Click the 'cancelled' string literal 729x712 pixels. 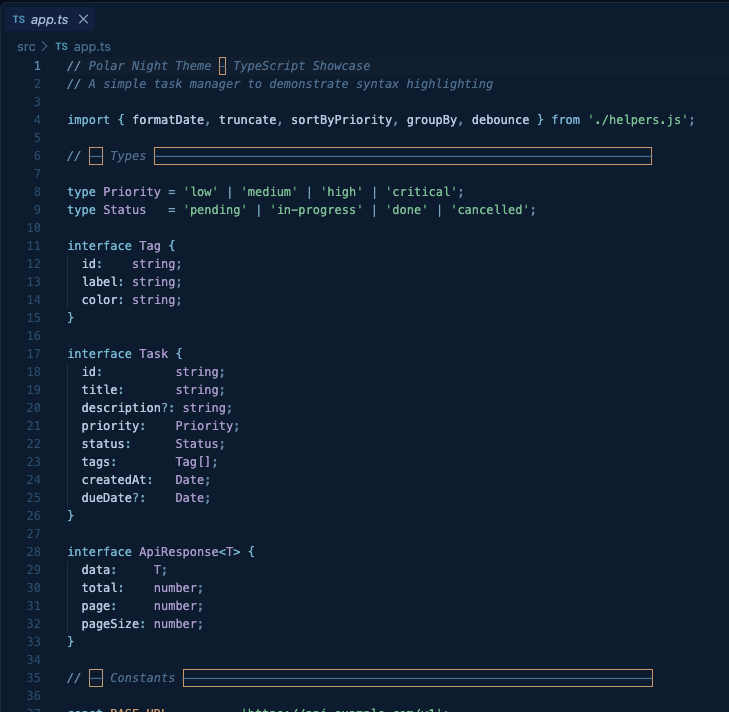(x=490, y=210)
